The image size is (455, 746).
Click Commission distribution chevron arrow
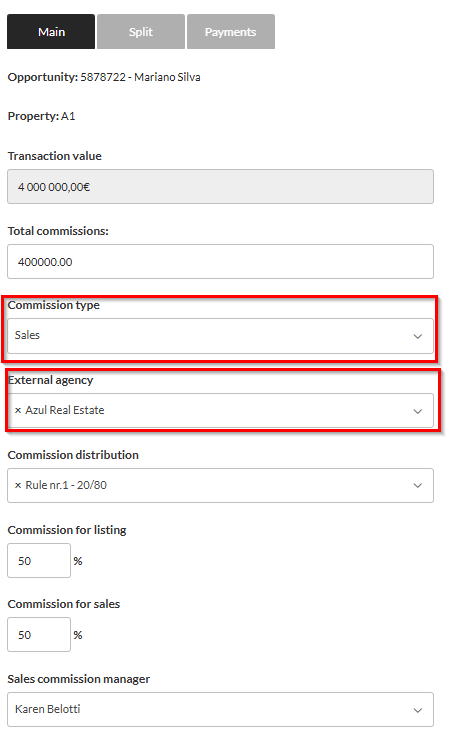pyautogui.click(x=417, y=486)
